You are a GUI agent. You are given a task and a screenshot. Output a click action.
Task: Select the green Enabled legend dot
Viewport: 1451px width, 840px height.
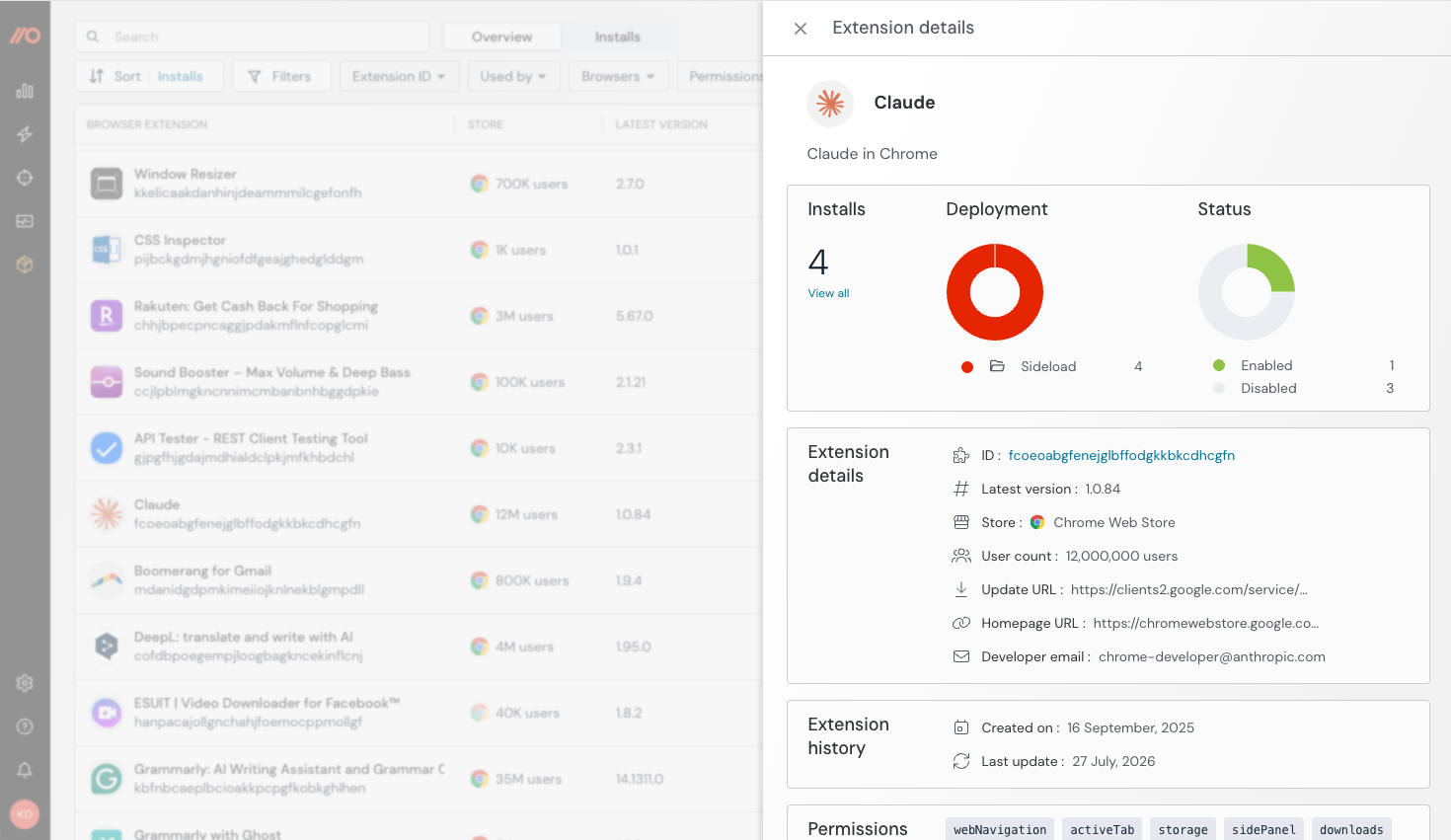(1219, 365)
